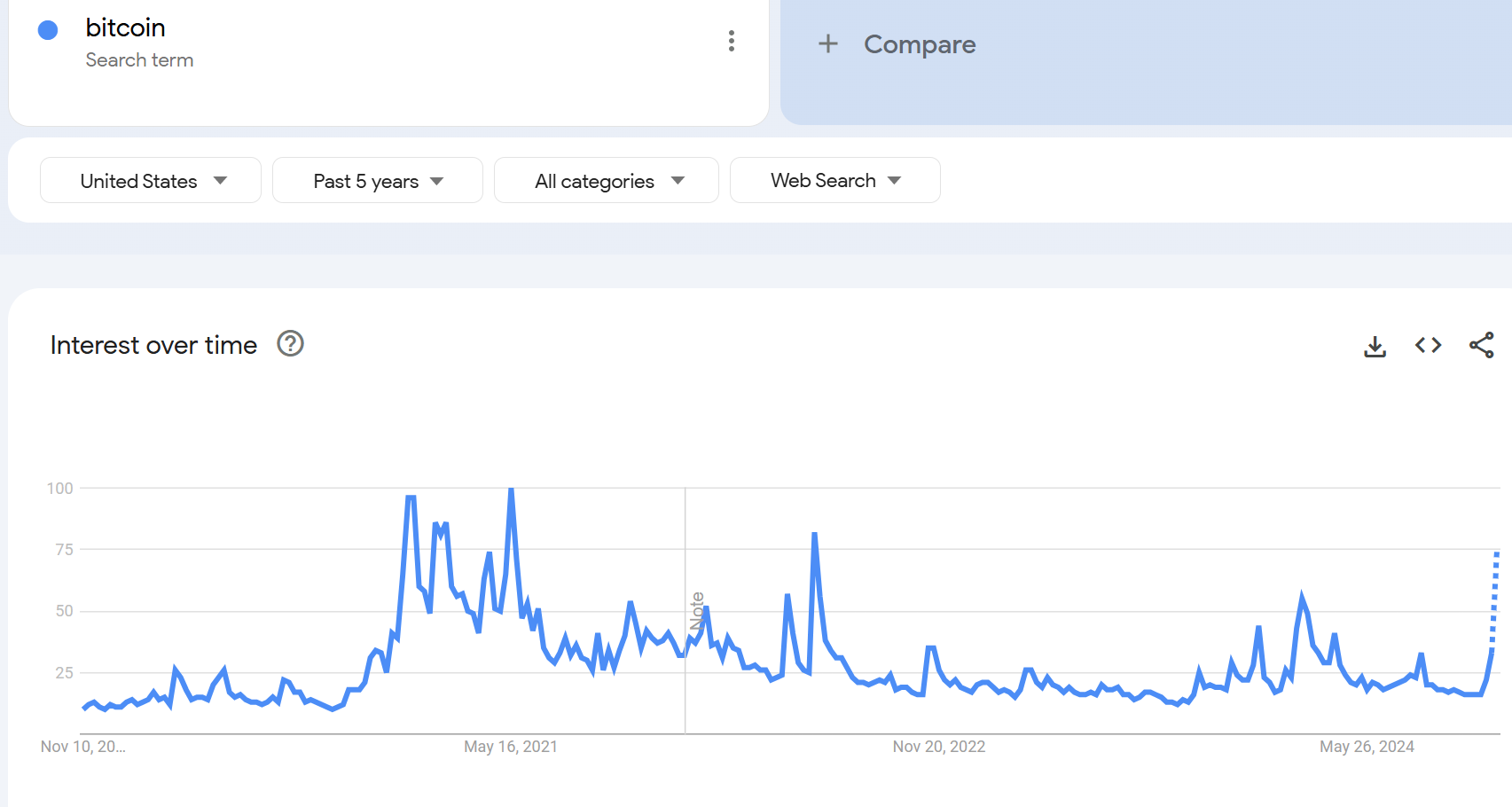Click the embed code icon
The height and width of the screenshot is (807, 1512).
1428,345
